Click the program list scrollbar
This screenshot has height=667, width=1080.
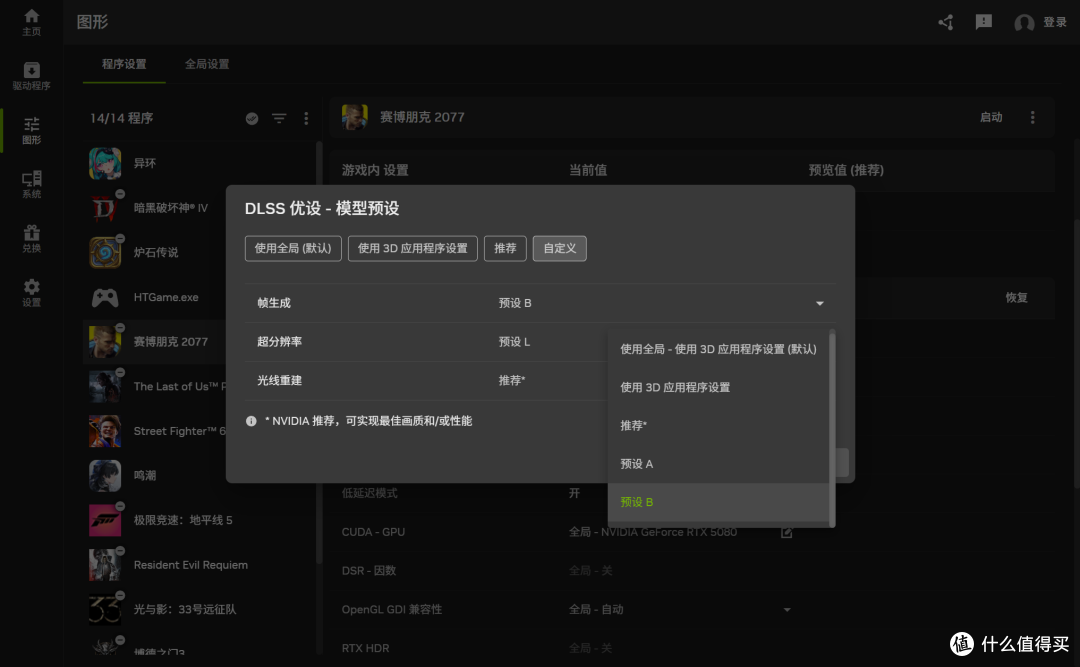pos(319,351)
